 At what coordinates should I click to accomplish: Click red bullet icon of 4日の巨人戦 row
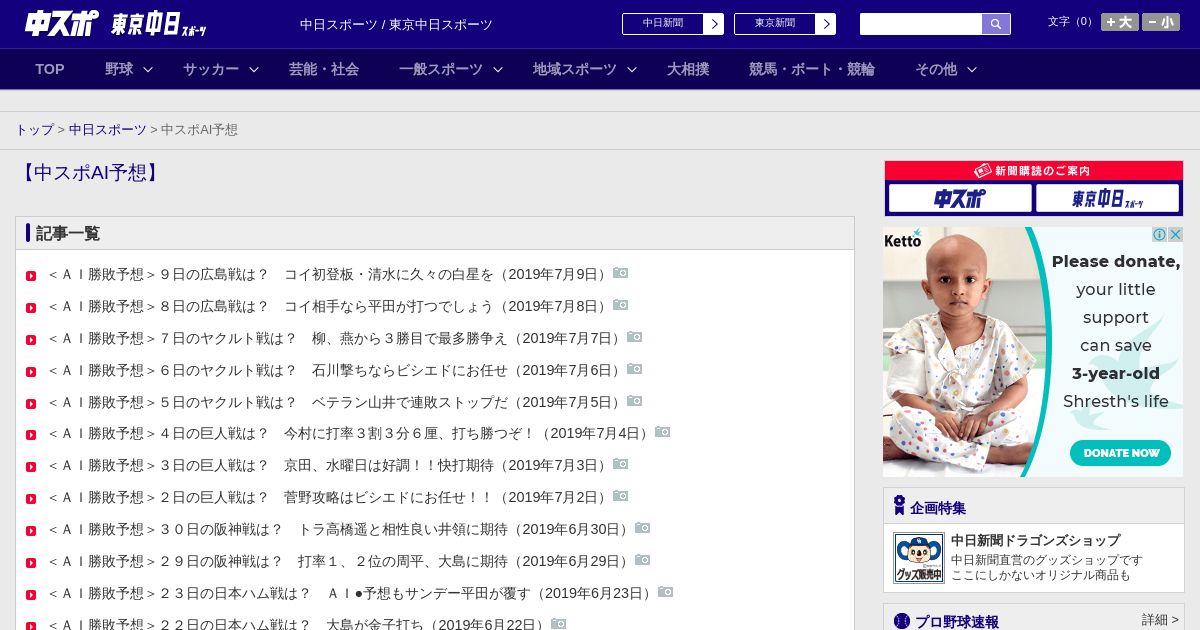click(x=31, y=435)
